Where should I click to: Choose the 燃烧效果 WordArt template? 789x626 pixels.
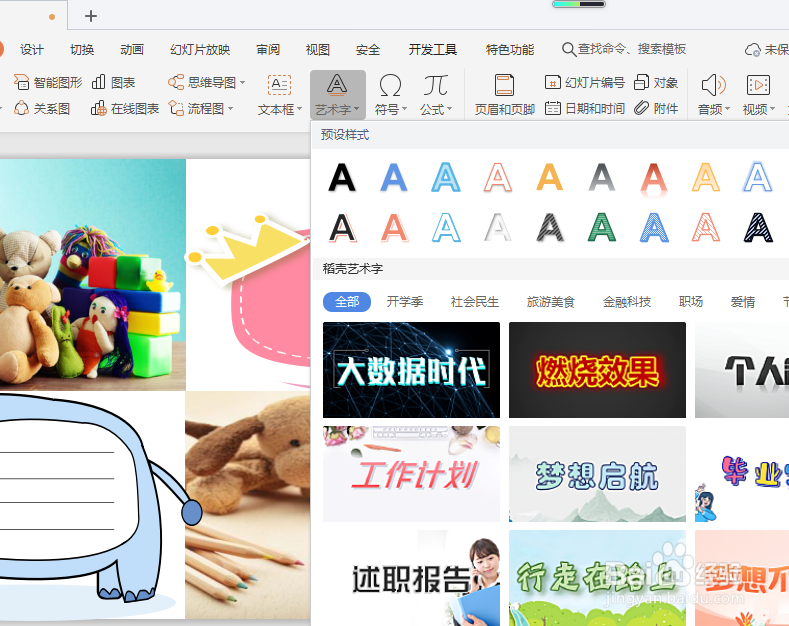pyautogui.click(x=597, y=370)
